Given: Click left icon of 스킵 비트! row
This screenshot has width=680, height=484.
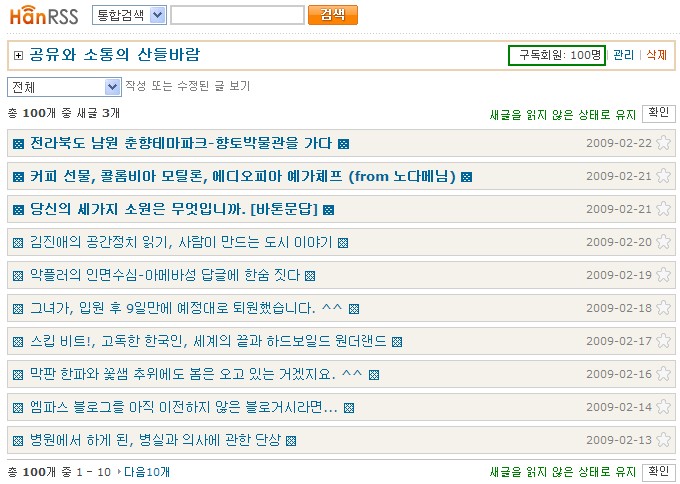Looking at the screenshot, I should [x=18, y=342].
